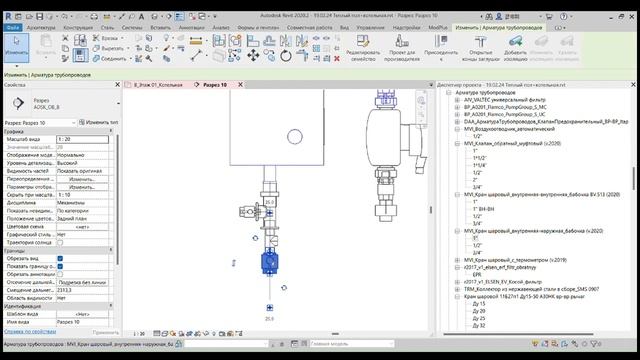
Task: Select the blue highlighted ball valve in drawing
Action: click(x=269, y=262)
